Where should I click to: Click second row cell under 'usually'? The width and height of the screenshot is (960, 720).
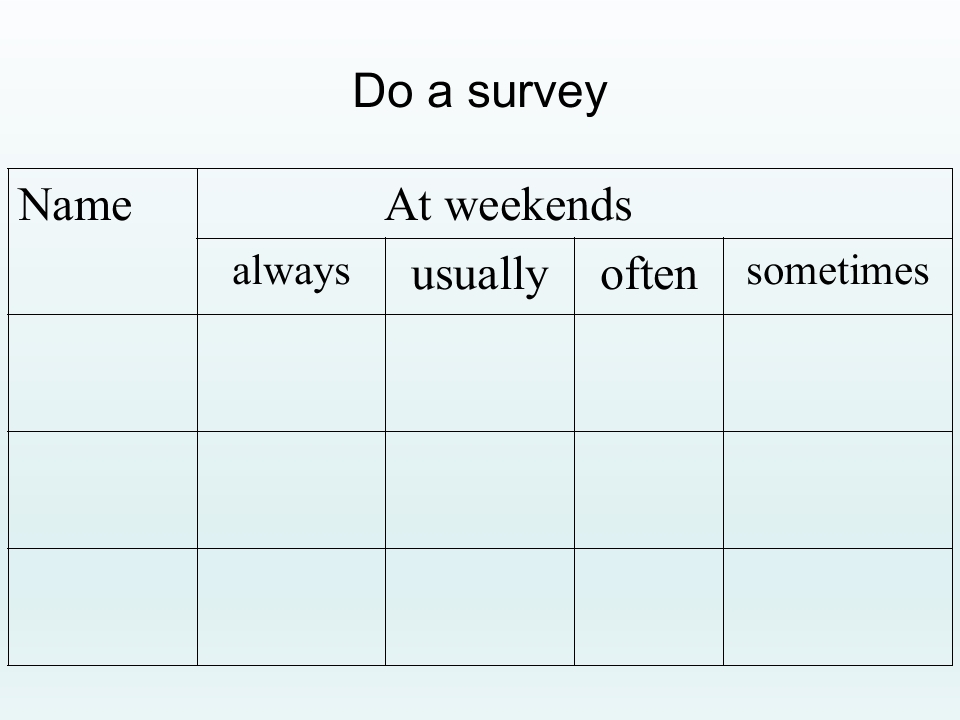coord(480,490)
